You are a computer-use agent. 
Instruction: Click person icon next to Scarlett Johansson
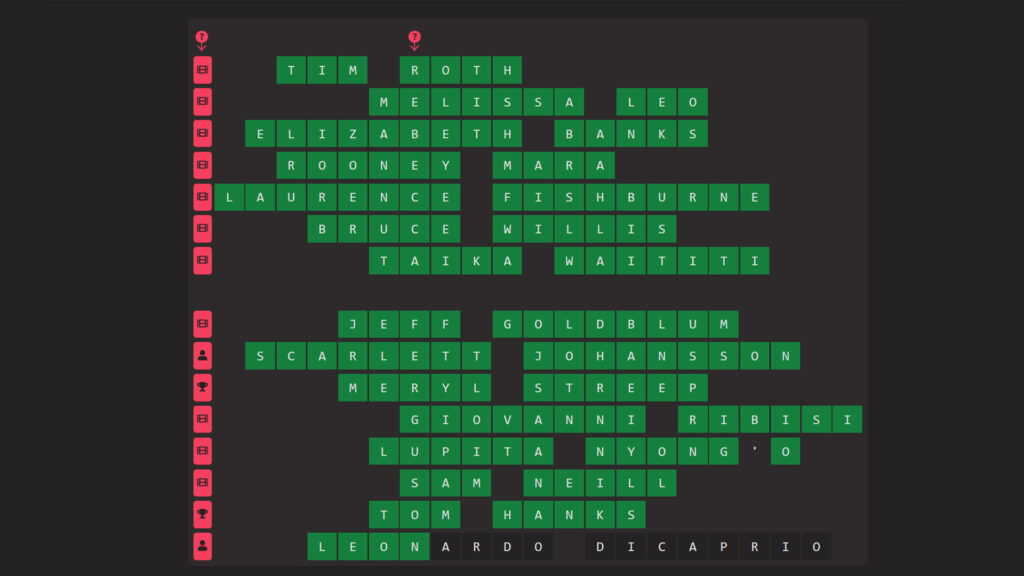click(x=203, y=356)
